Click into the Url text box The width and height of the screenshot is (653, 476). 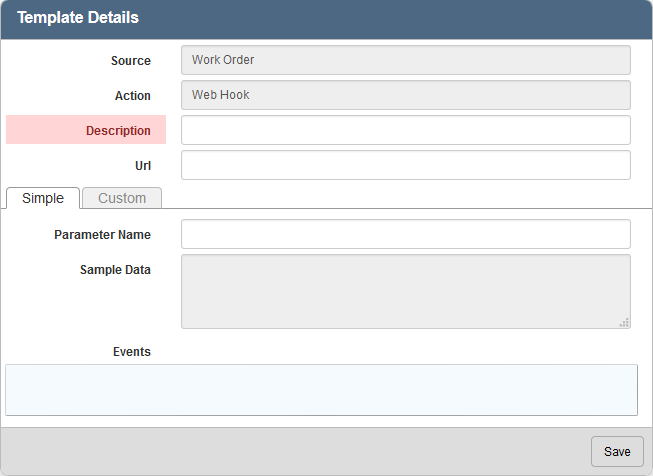tap(405, 165)
